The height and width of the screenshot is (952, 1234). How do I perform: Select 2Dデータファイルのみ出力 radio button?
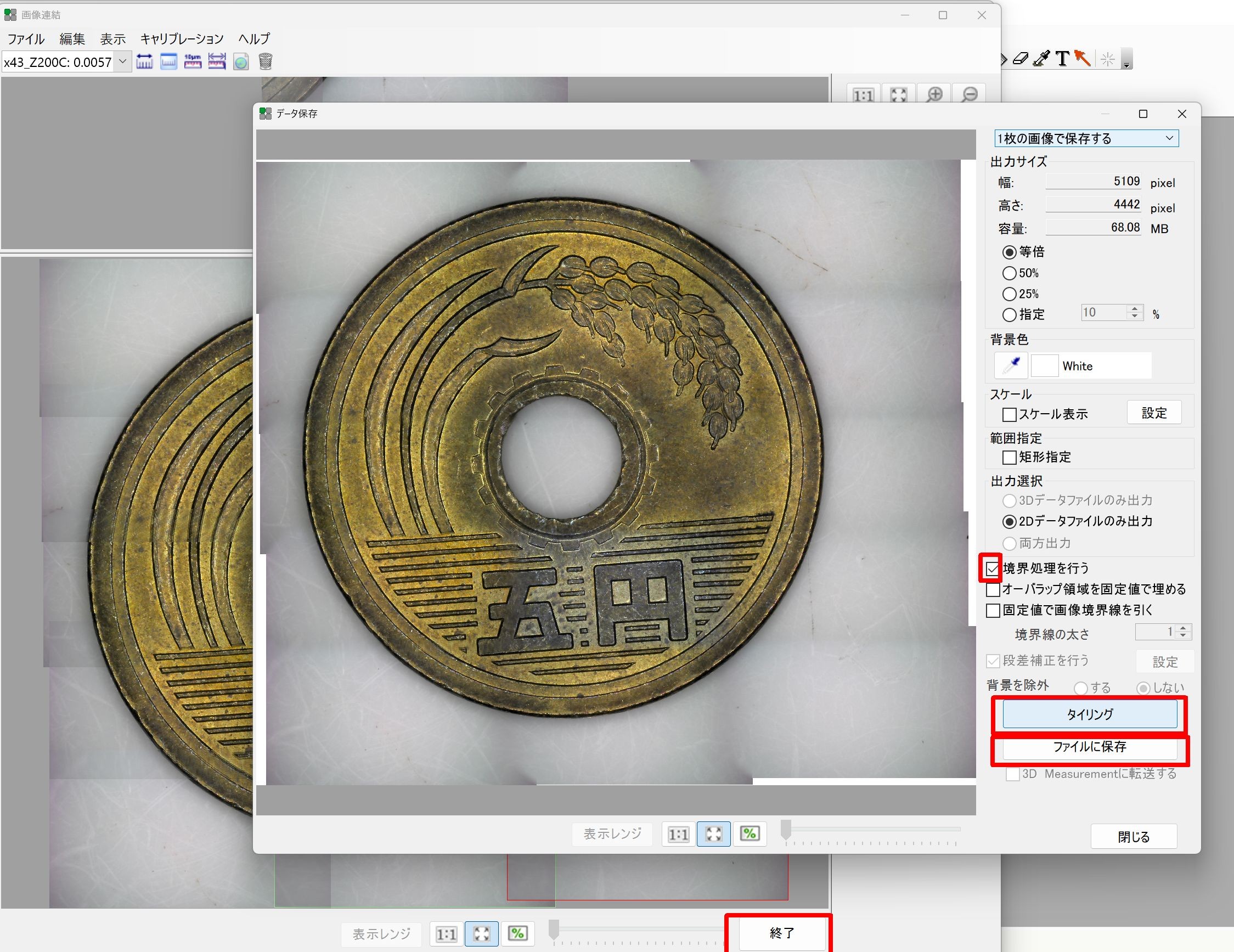tap(1010, 521)
